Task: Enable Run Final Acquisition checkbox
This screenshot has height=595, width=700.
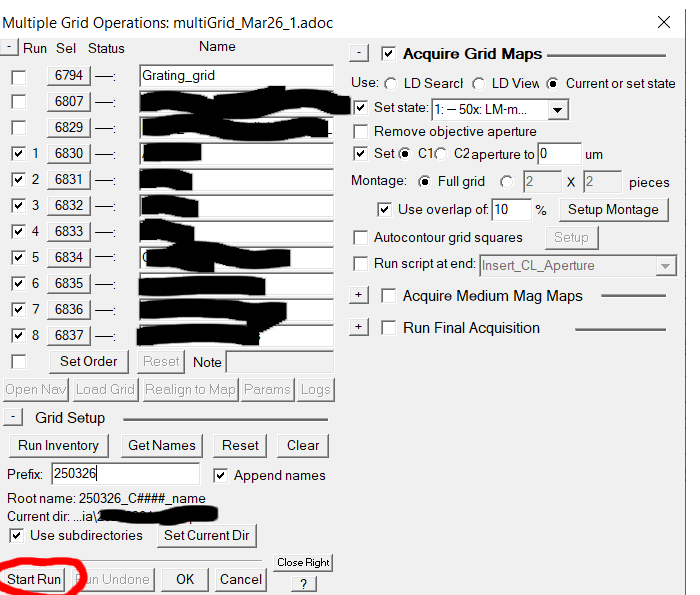Action: pyautogui.click(x=388, y=328)
